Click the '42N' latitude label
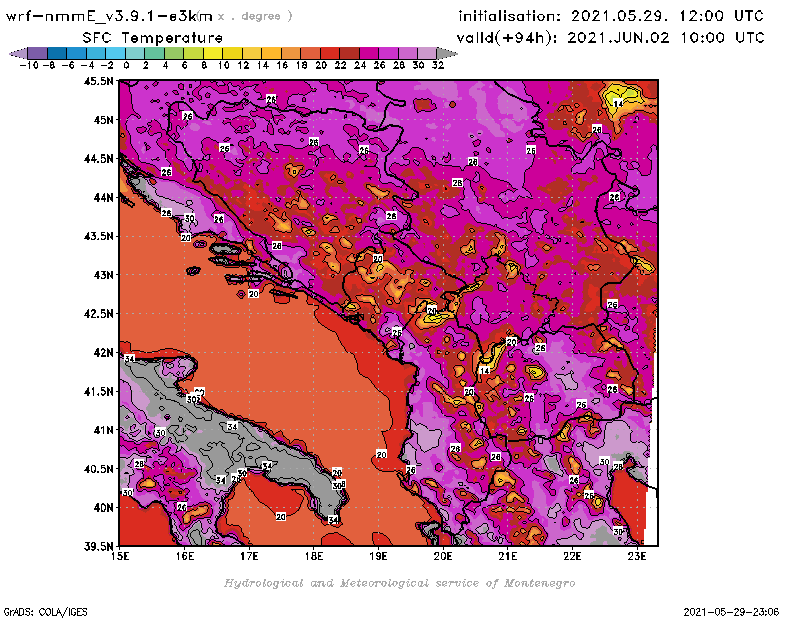Screen dimensions: 800x618 (103, 353)
